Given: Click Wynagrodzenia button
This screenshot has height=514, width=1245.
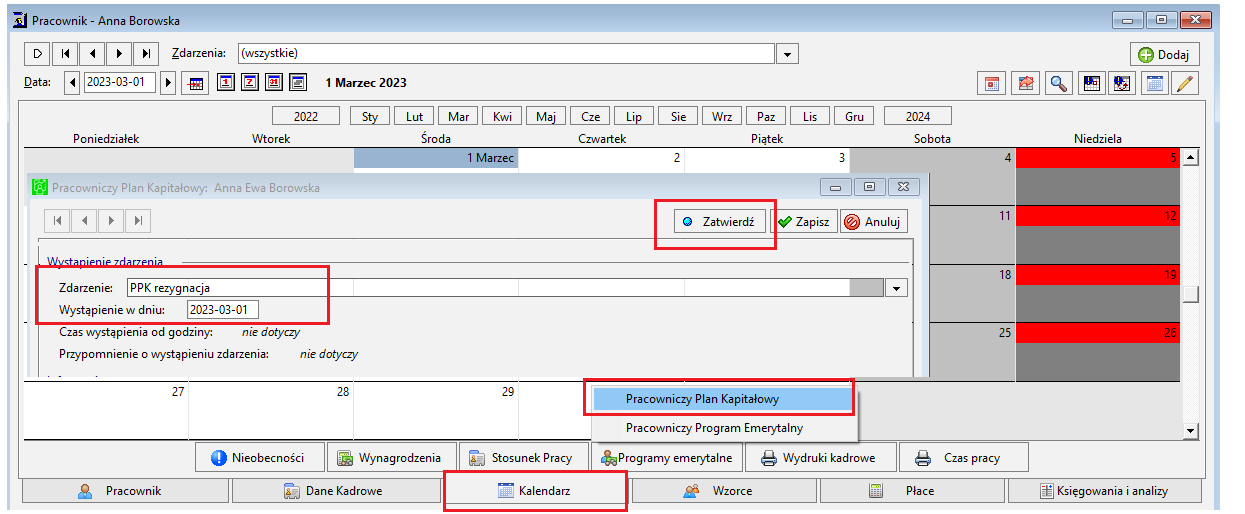Looking at the screenshot, I should 392,458.
